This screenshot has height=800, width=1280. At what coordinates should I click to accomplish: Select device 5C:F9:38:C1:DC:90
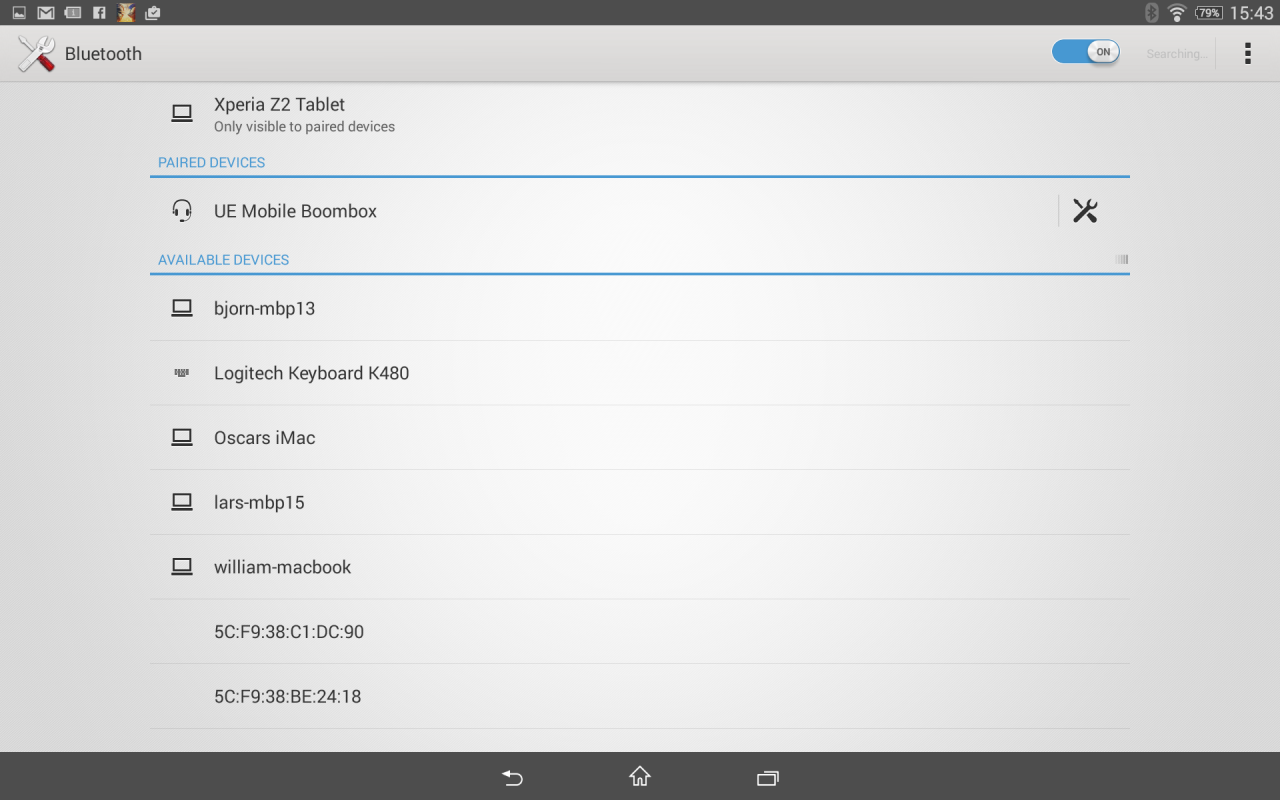tap(640, 632)
